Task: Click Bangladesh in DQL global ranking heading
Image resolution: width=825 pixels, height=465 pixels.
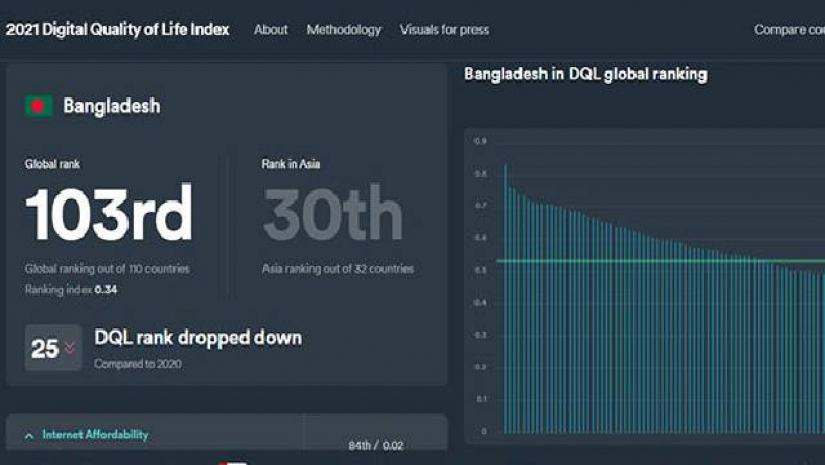Action: coord(585,74)
